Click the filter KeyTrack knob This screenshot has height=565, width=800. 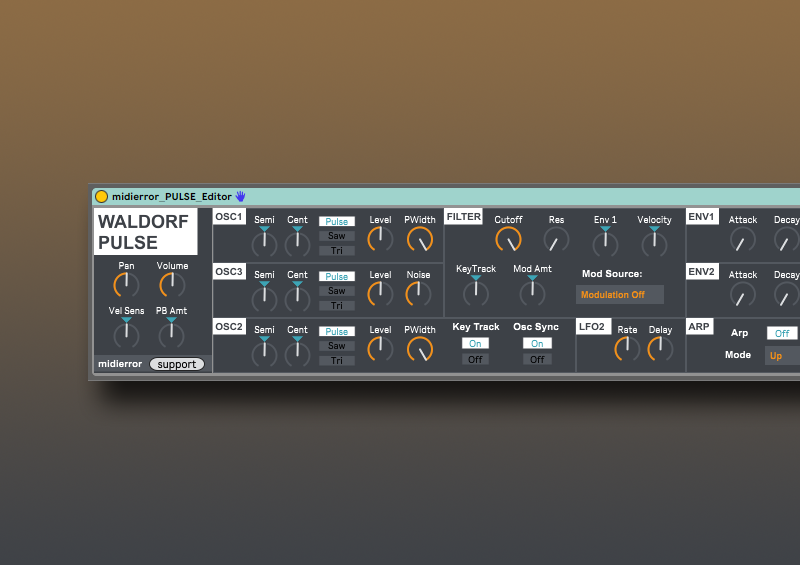pos(476,291)
